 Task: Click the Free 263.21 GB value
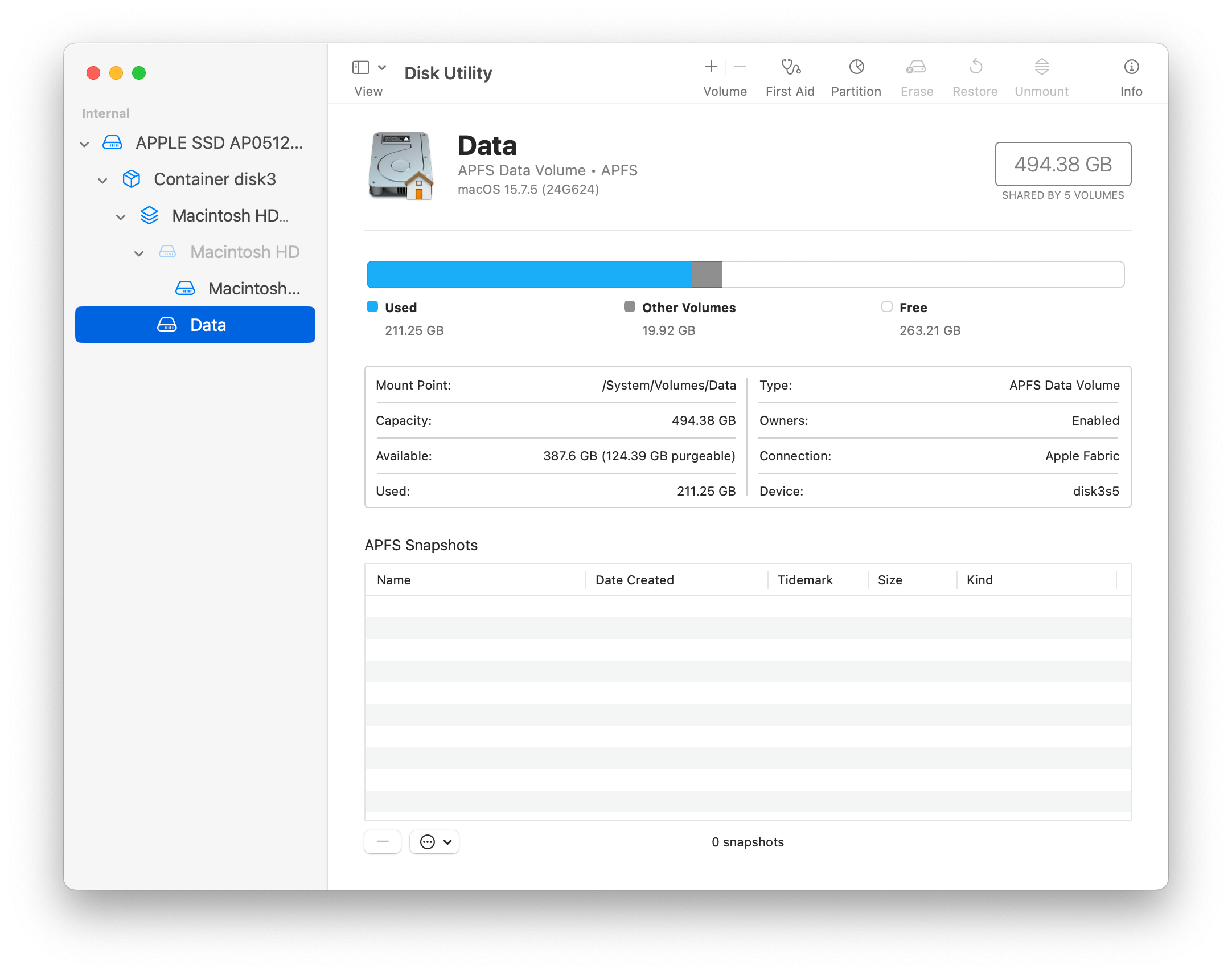coord(930,331)
